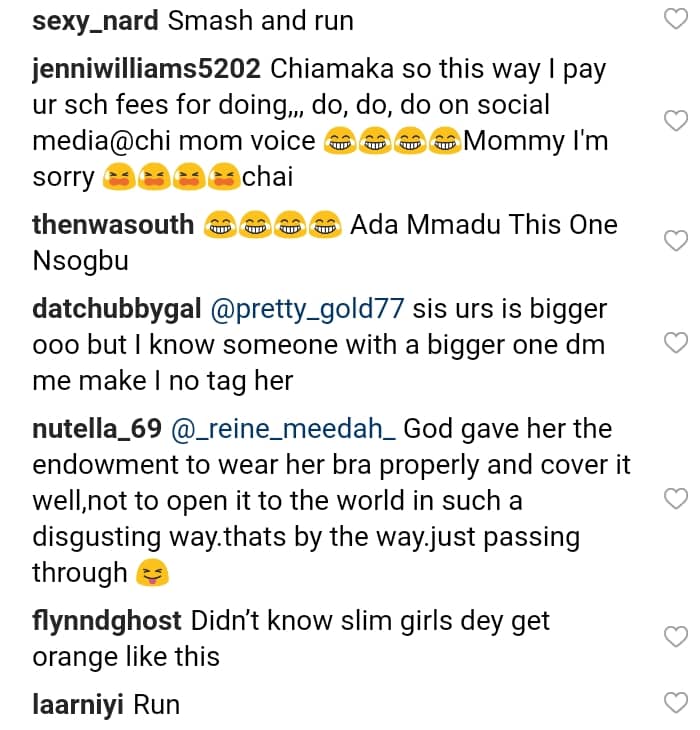700x730 pixels.
Task: Go to thenwasouth's profile
Action: [113, 225]
